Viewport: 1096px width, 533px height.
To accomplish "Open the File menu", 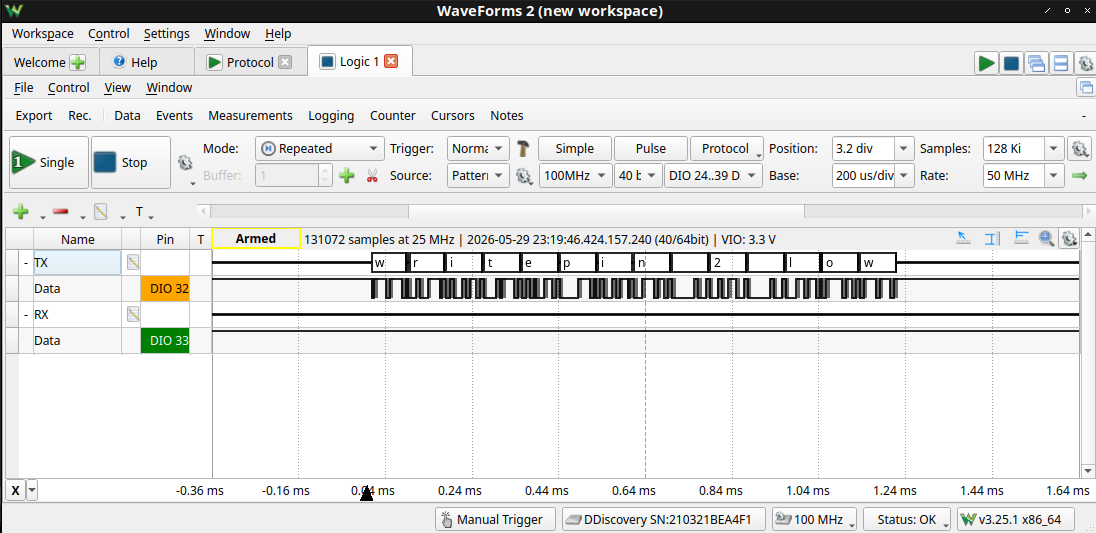I will [x=23, y=87].
